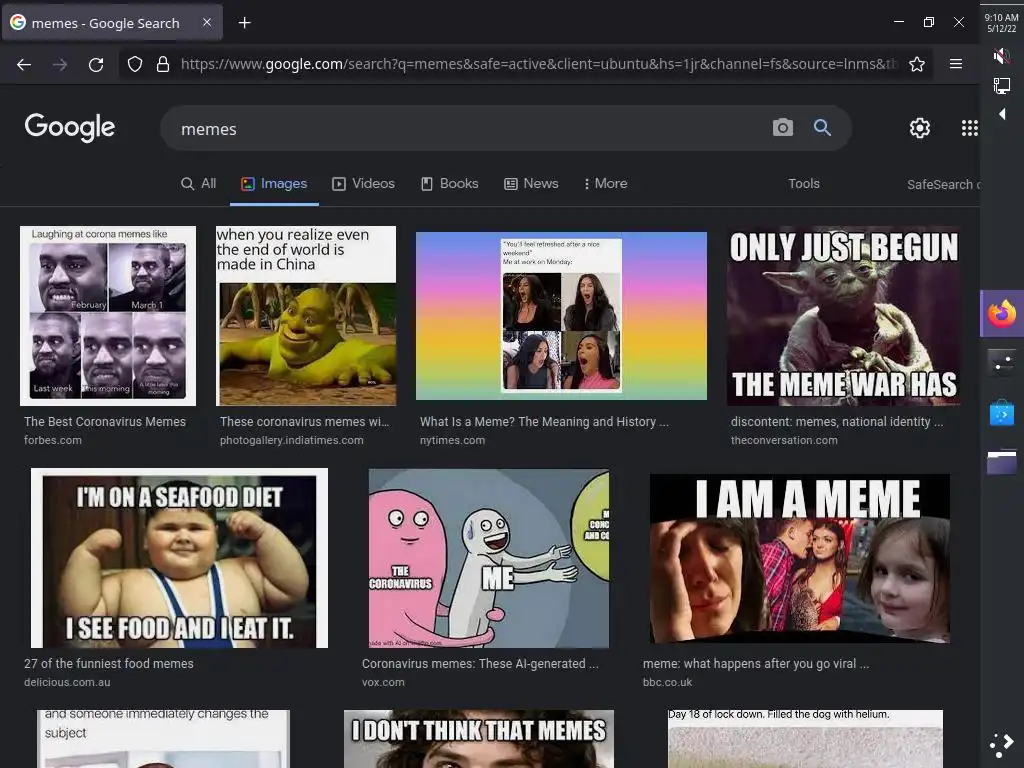Open the Yoda meme war thumbnail
This screenshot has width=1024, height=768.
click(843, 316)
